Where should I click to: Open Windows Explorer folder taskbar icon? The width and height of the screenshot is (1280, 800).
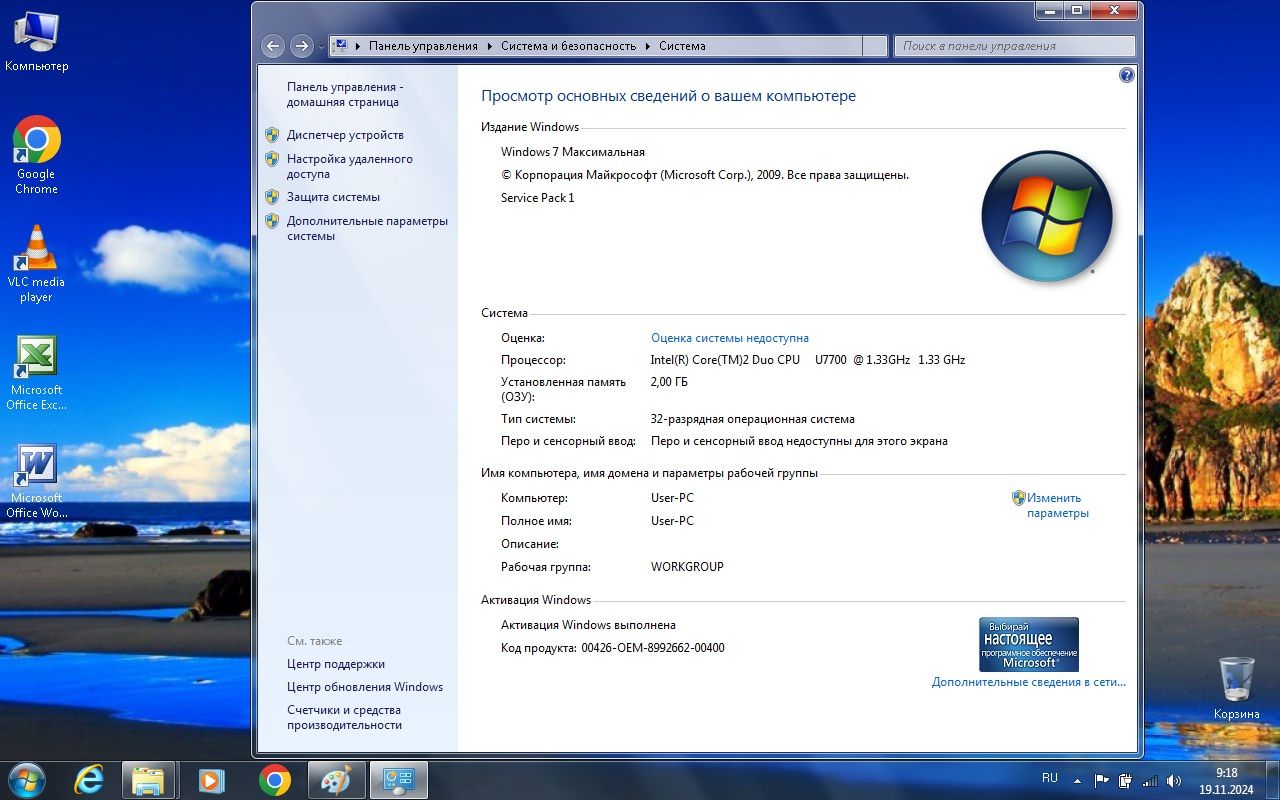148,780
